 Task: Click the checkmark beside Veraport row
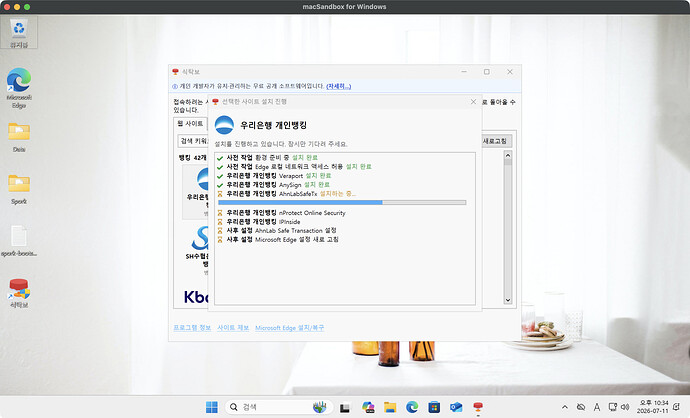pos(220,176)
